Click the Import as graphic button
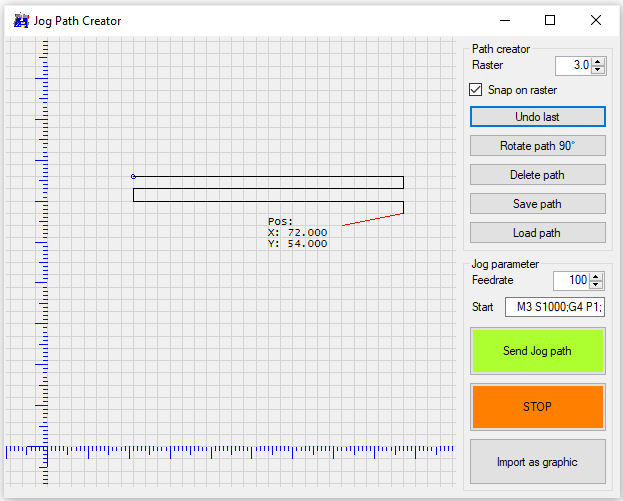Image resolution: width=623 pixels, height=501 pixels. coord(538,462)
